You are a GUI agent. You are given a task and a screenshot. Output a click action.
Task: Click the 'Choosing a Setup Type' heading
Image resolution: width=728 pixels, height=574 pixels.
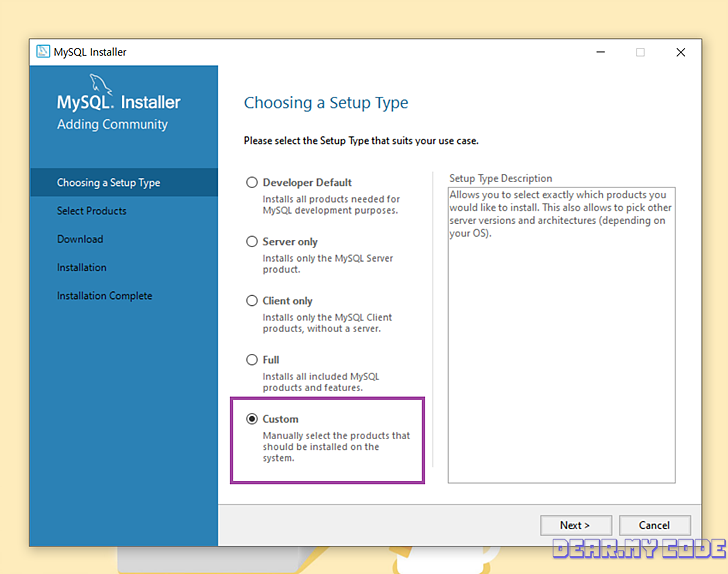click(x=326, y=103)
